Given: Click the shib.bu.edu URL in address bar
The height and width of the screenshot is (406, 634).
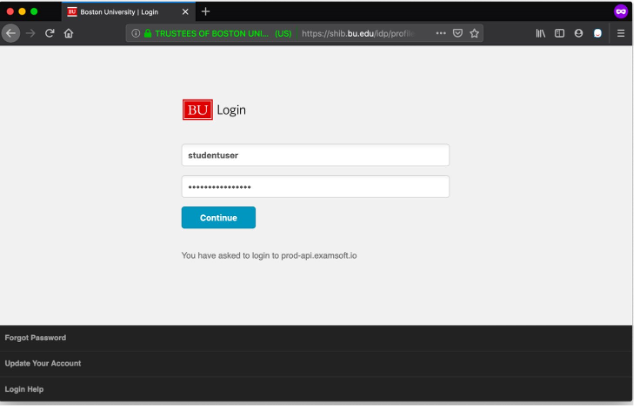Looking at the screenshot, I should click(x=357, y=34).
